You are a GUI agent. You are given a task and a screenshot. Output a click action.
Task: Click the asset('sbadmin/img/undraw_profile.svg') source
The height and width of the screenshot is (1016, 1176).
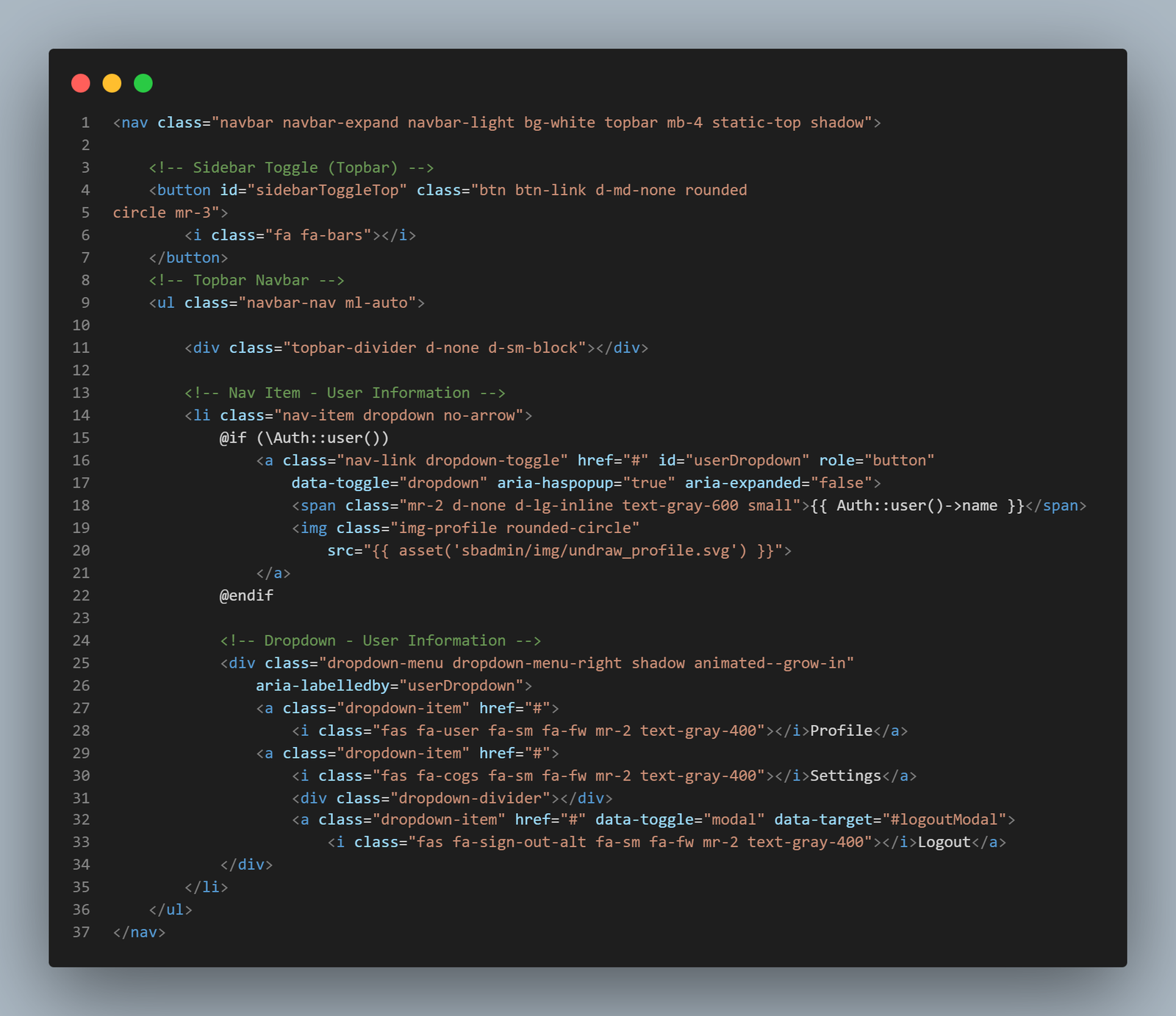[573, 551]
